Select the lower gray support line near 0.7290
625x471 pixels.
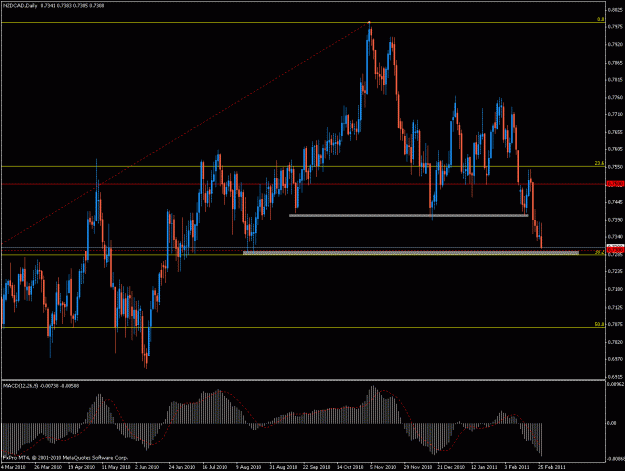pyautogui.click(x=411, y=253)
